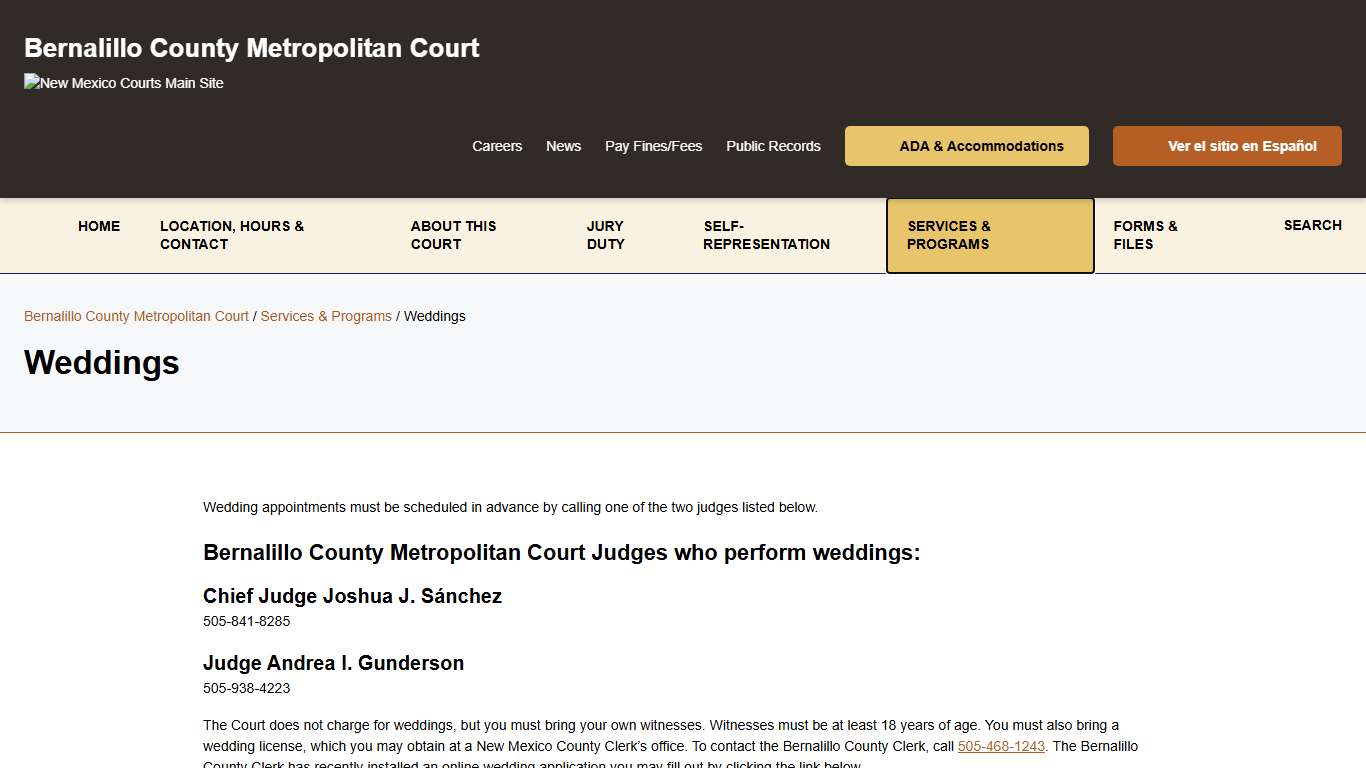Open the ADA & Accommodations page

(966, 146)
